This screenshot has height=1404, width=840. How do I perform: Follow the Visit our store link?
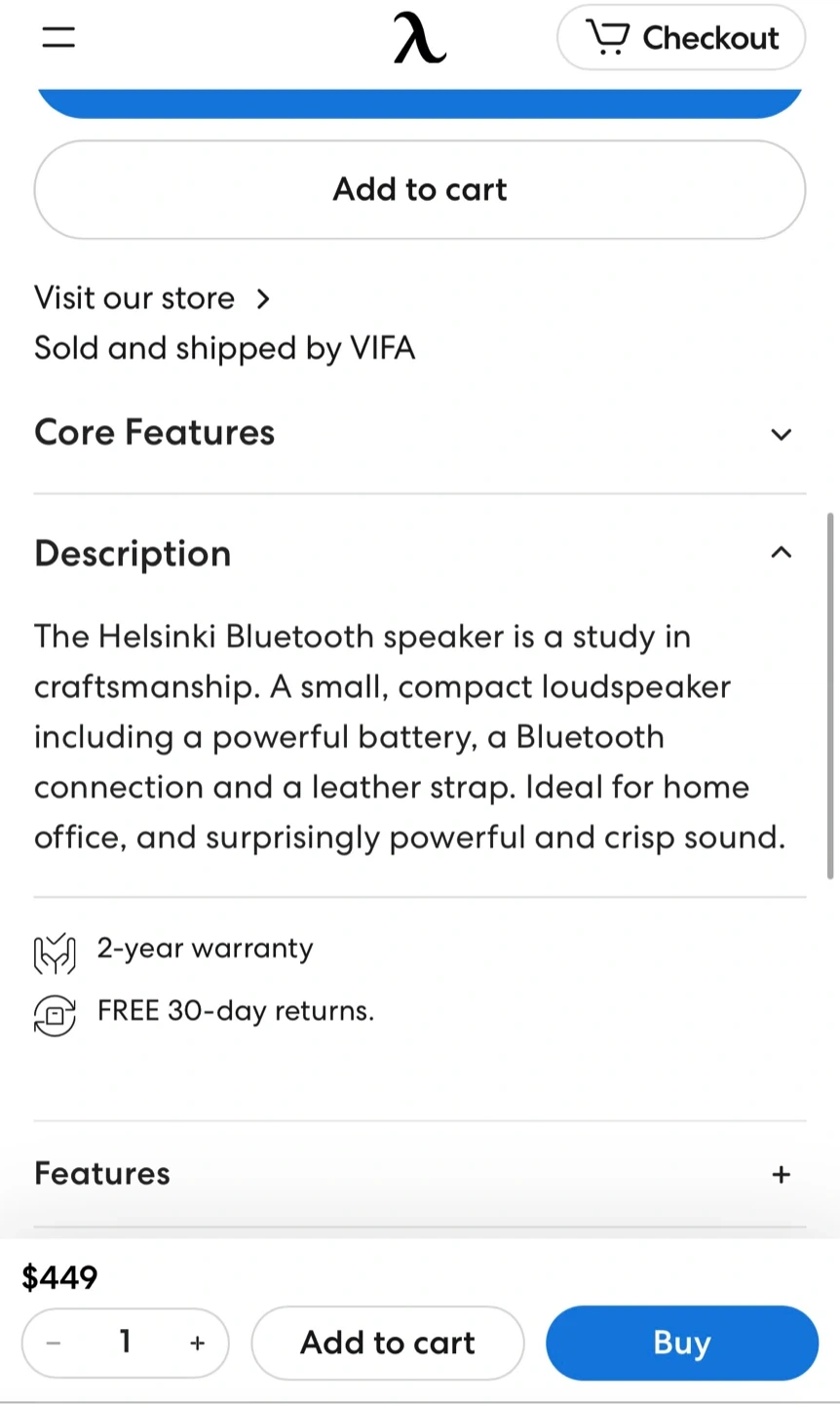(134, 298)
